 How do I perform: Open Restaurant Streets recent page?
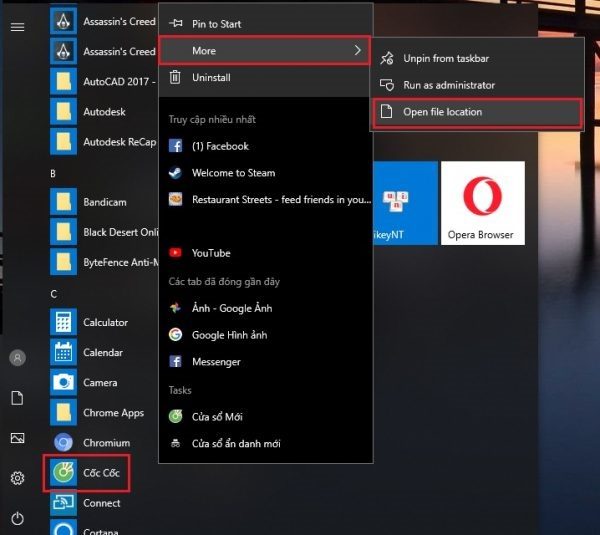(x=266, y=199)
